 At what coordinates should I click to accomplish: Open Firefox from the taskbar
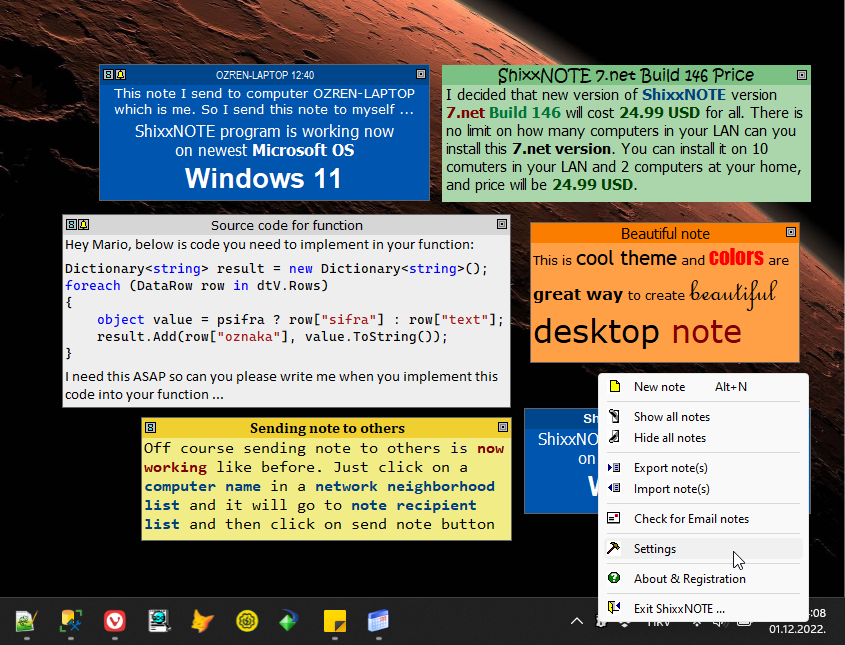point(202,622)
